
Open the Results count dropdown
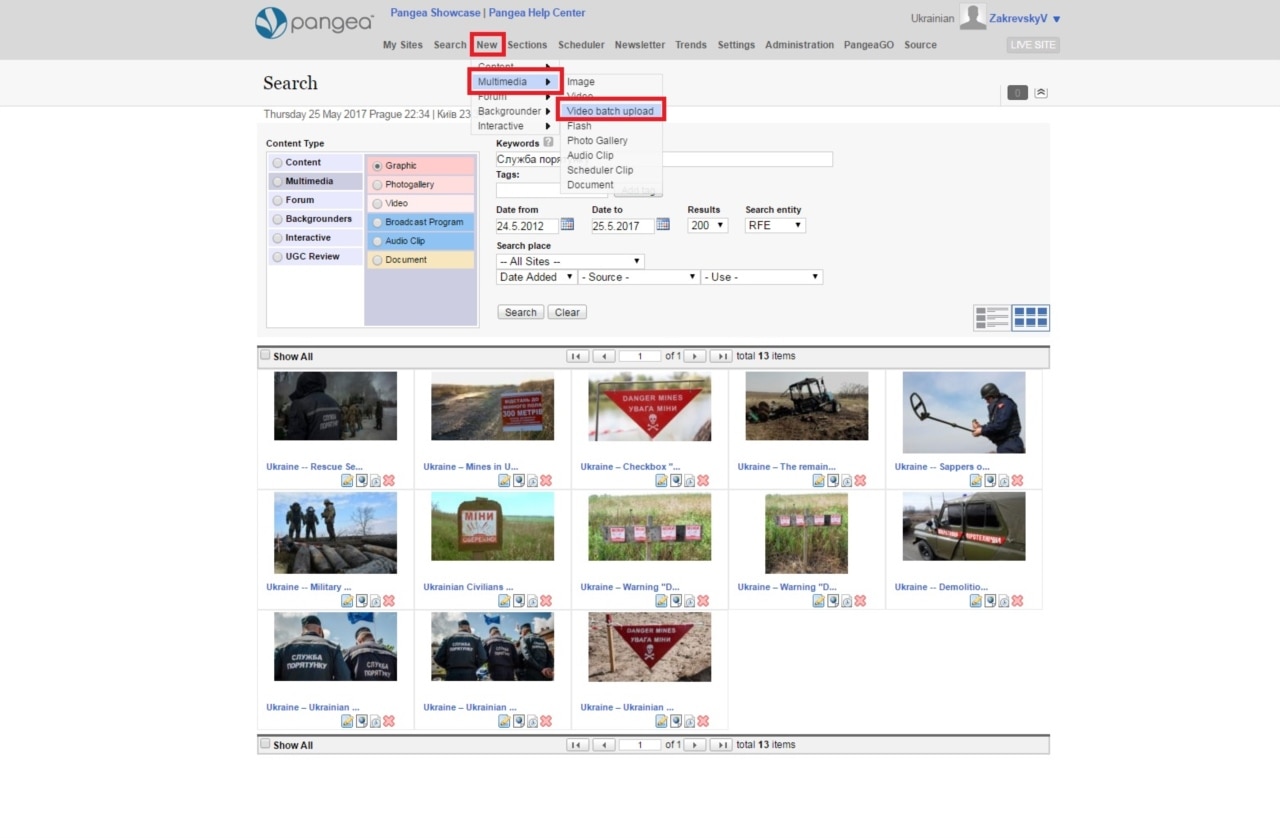click(708, 225)
